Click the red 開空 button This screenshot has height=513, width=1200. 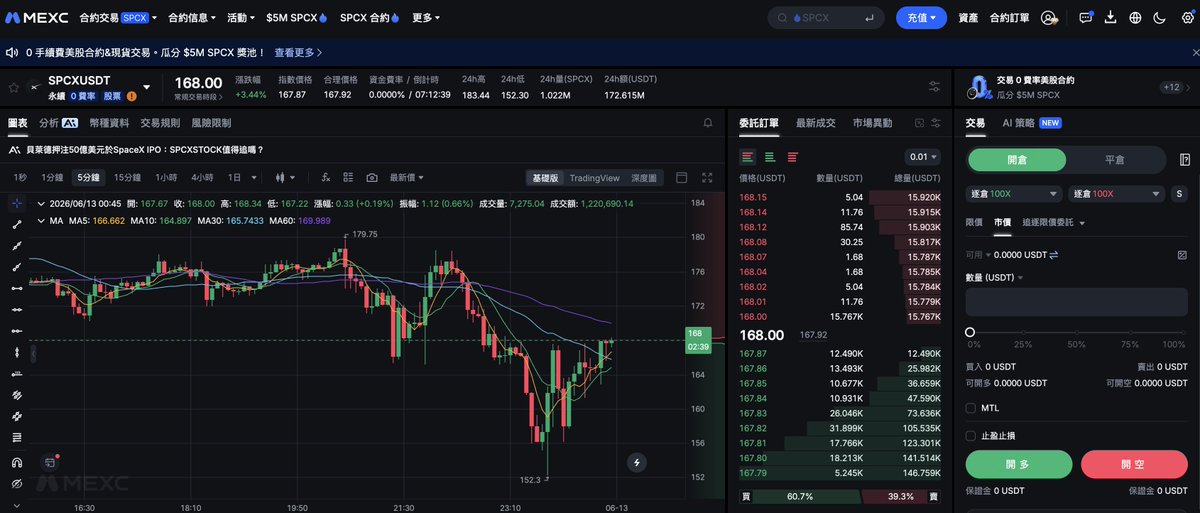pyautogui.click(x=1134, y=464)
